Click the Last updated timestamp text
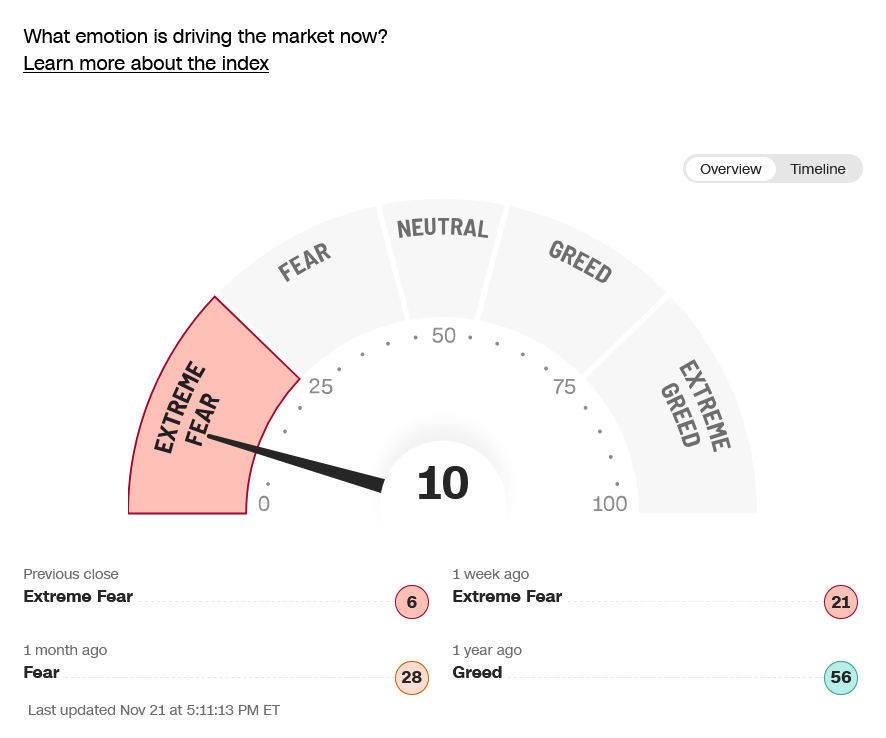886x738 pixels. [154, 710]
